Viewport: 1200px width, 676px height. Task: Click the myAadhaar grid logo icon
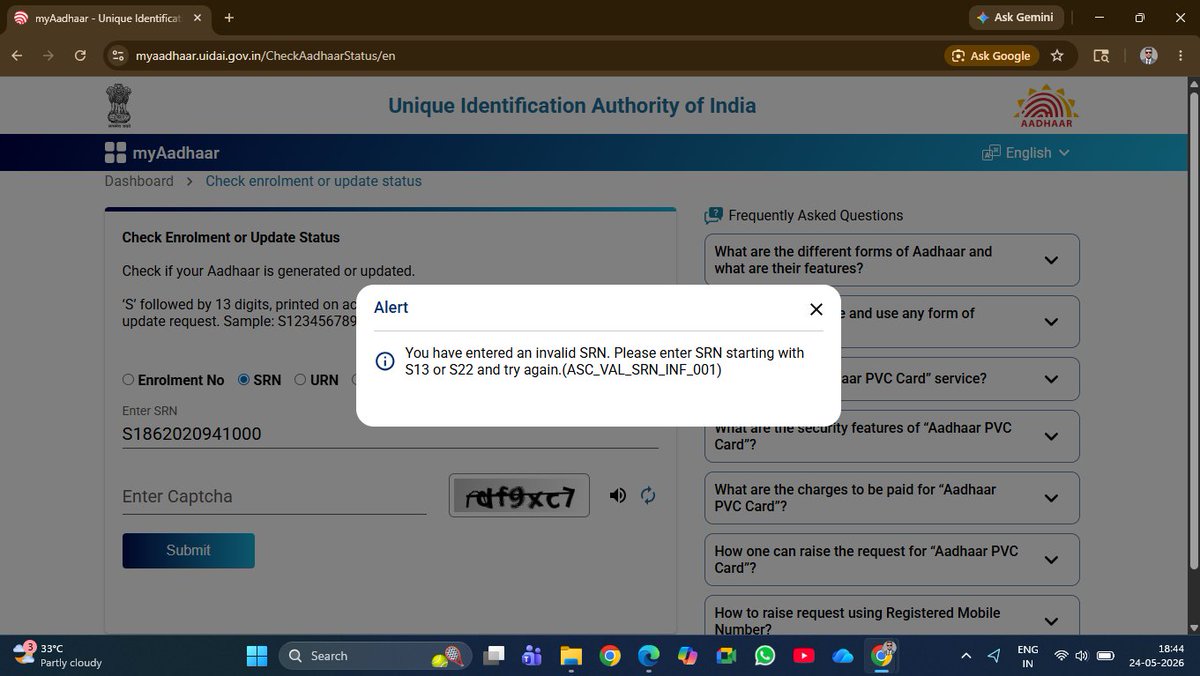point(115,153)
